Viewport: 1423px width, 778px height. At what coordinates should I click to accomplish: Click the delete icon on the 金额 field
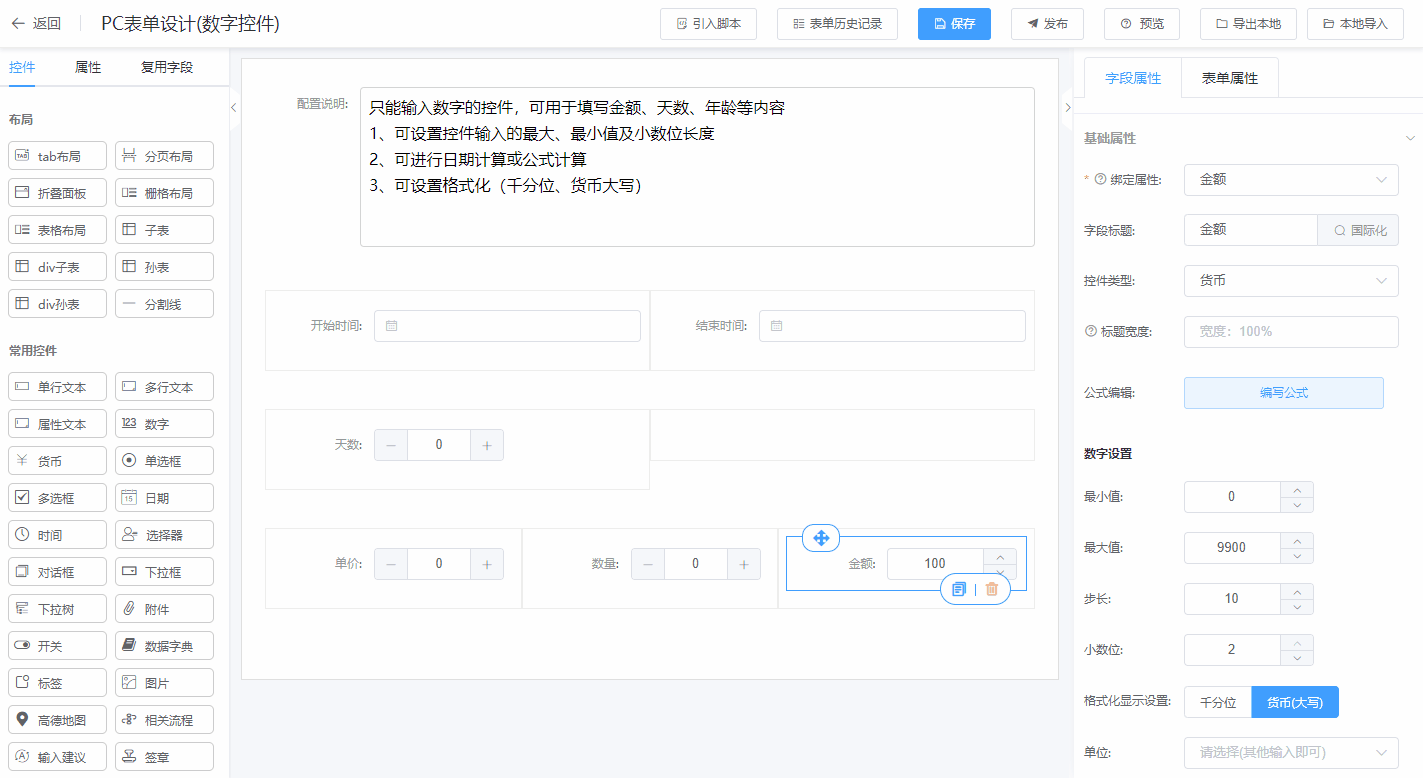coord(991,589)
